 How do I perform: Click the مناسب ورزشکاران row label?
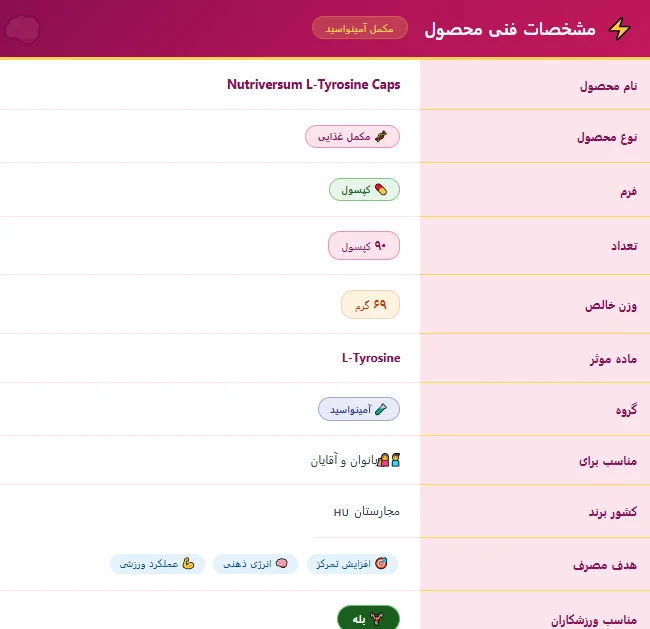click(x=594, y=620)
